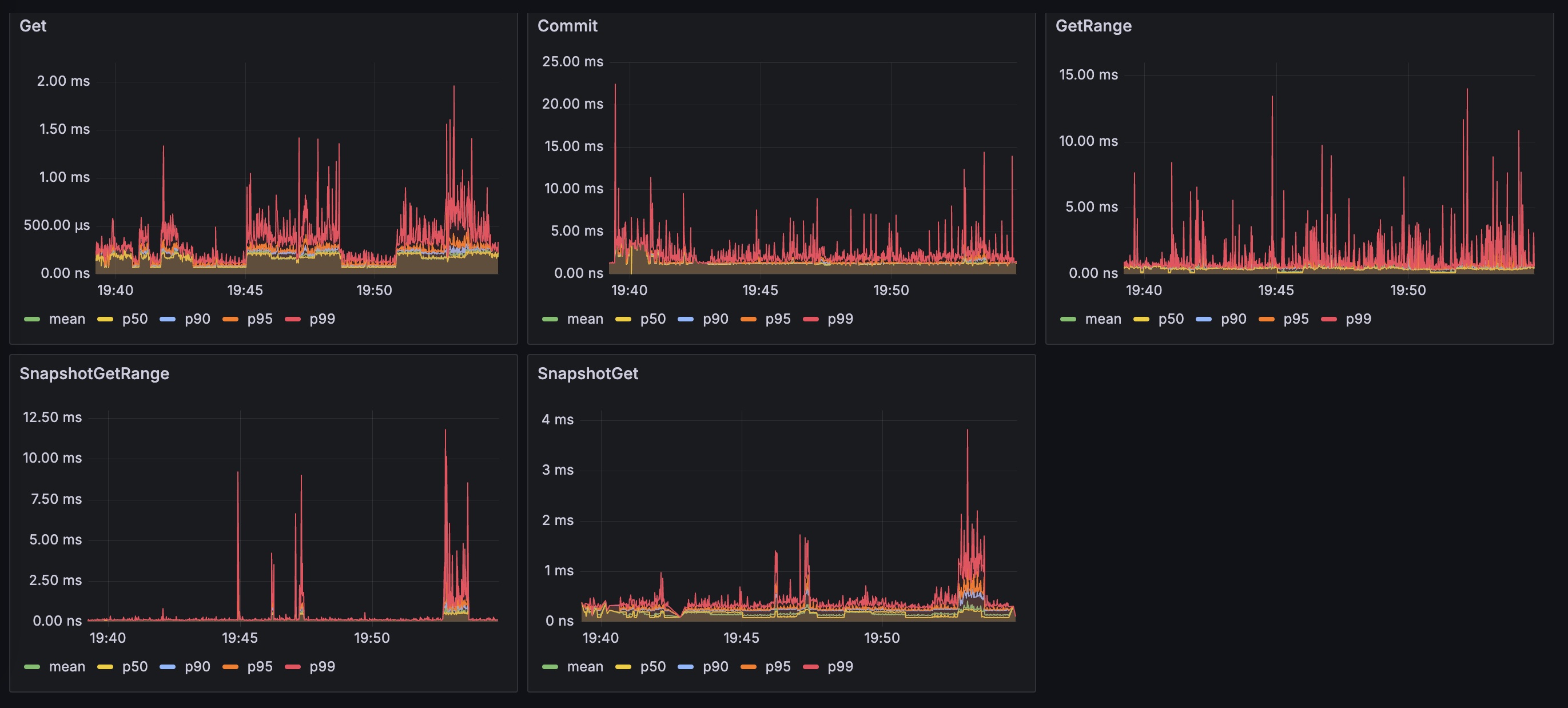Toggle the p50 series in SnapshotGetRange legend
1568x708 pixels.
134,667
